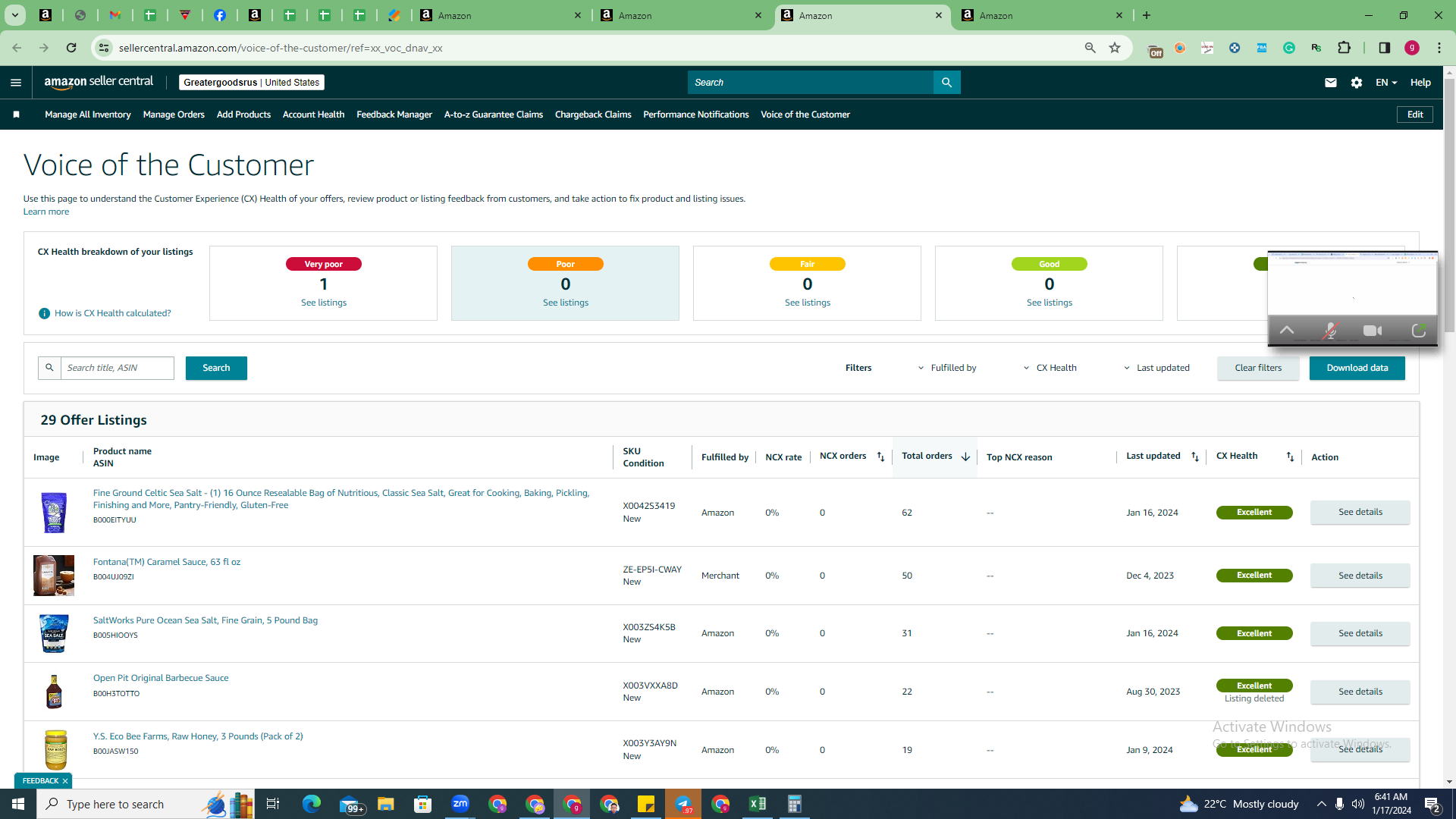
Task: Open the Fine Ground Celtic Sea Salt listing link
Action: click(x=341, y=499)
